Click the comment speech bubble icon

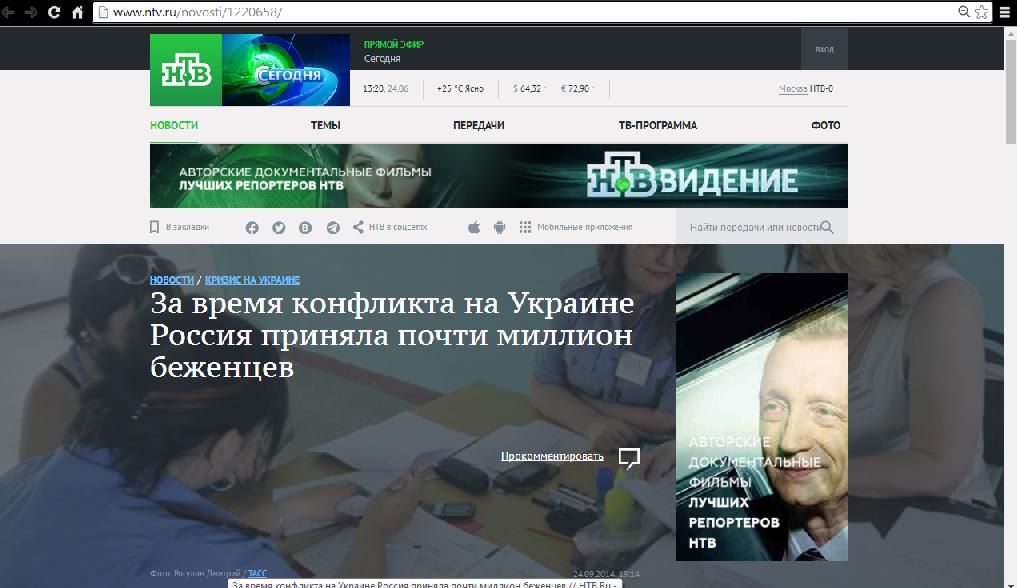629,457
